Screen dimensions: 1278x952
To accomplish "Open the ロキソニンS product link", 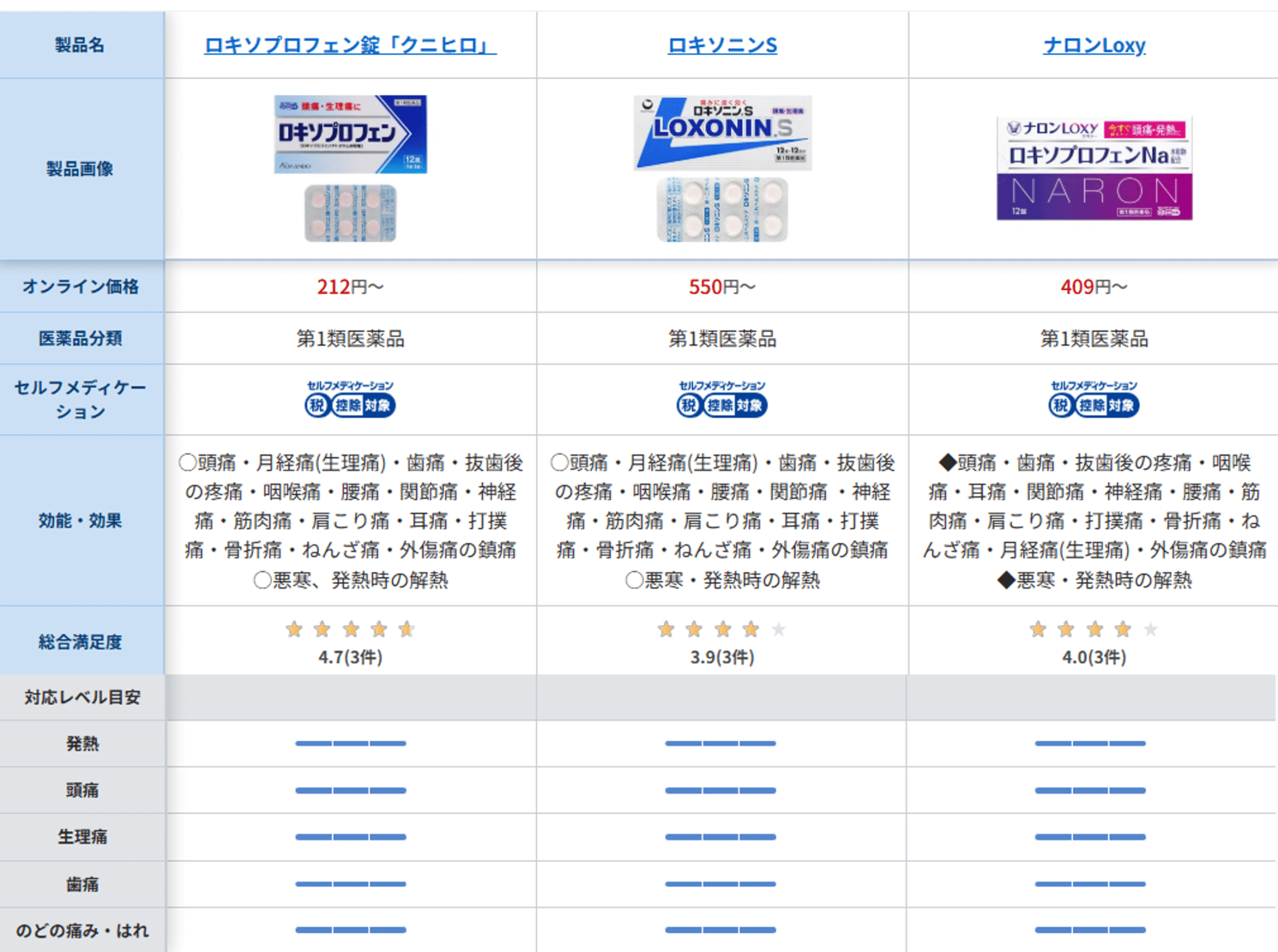I will click(x=722, y=45).
